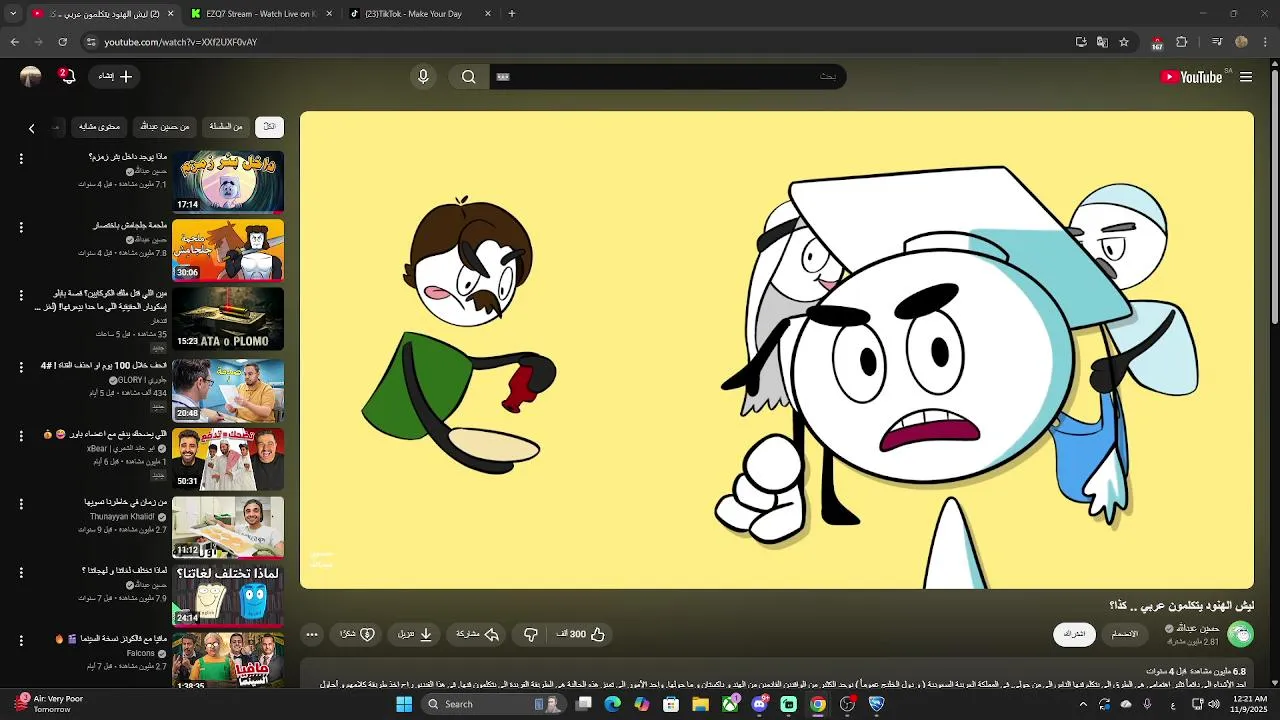Open YouTube notifications bell

67,77
